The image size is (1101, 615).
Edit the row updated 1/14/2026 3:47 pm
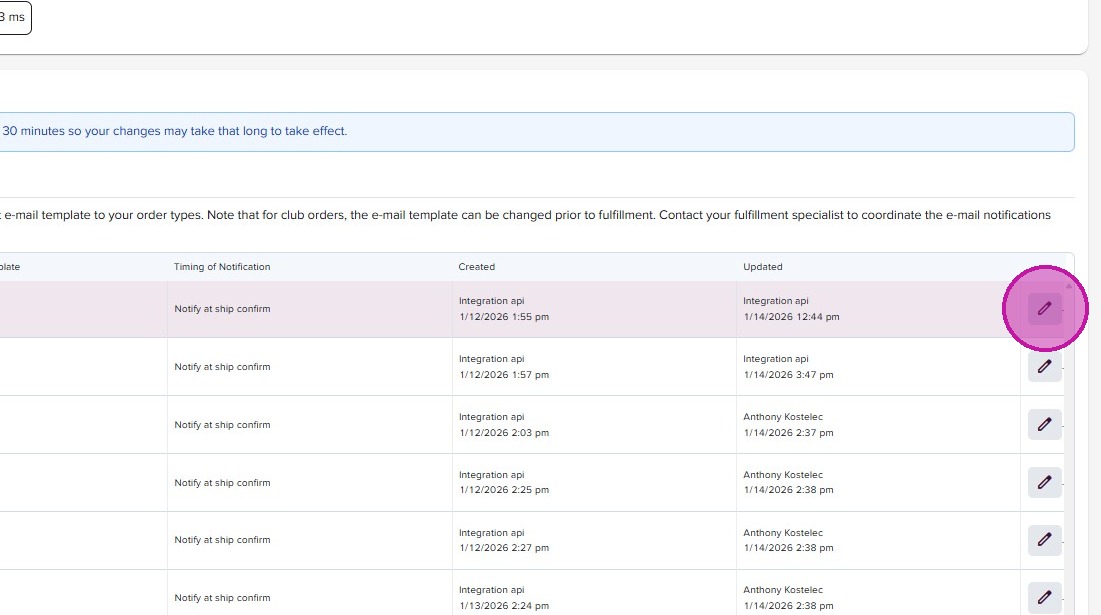pyautogui.click(x=1044, y=367)
